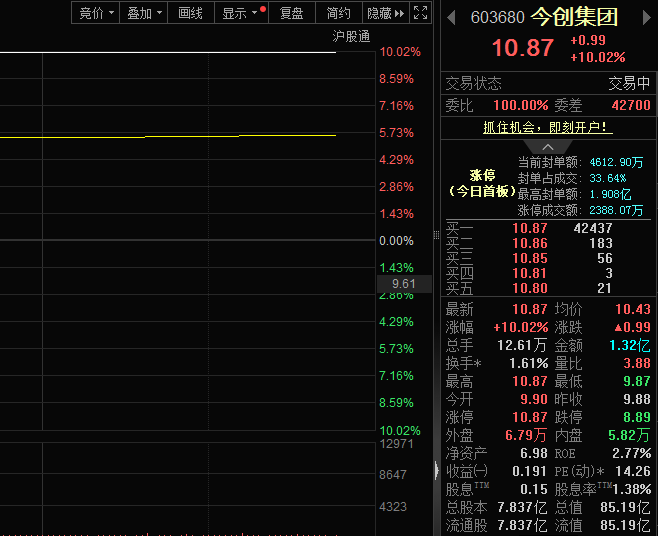Open the 竞价 dropdown in toolbar
Image resolution: width=658 pixels, height=536 pixels.
(x=96, y=13)
